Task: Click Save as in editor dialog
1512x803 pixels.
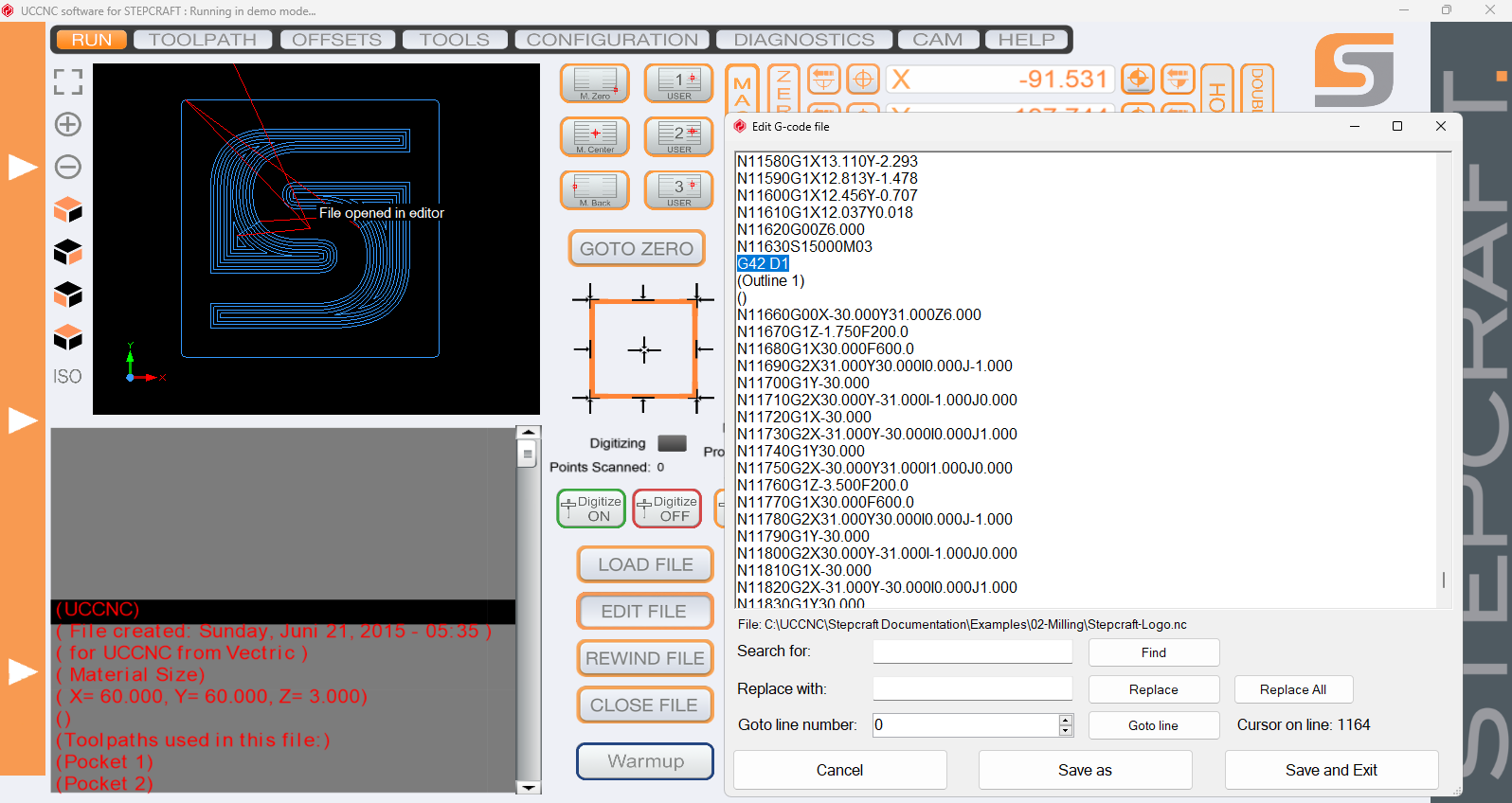Action: pyautogui.click(x=1085, y=770)
